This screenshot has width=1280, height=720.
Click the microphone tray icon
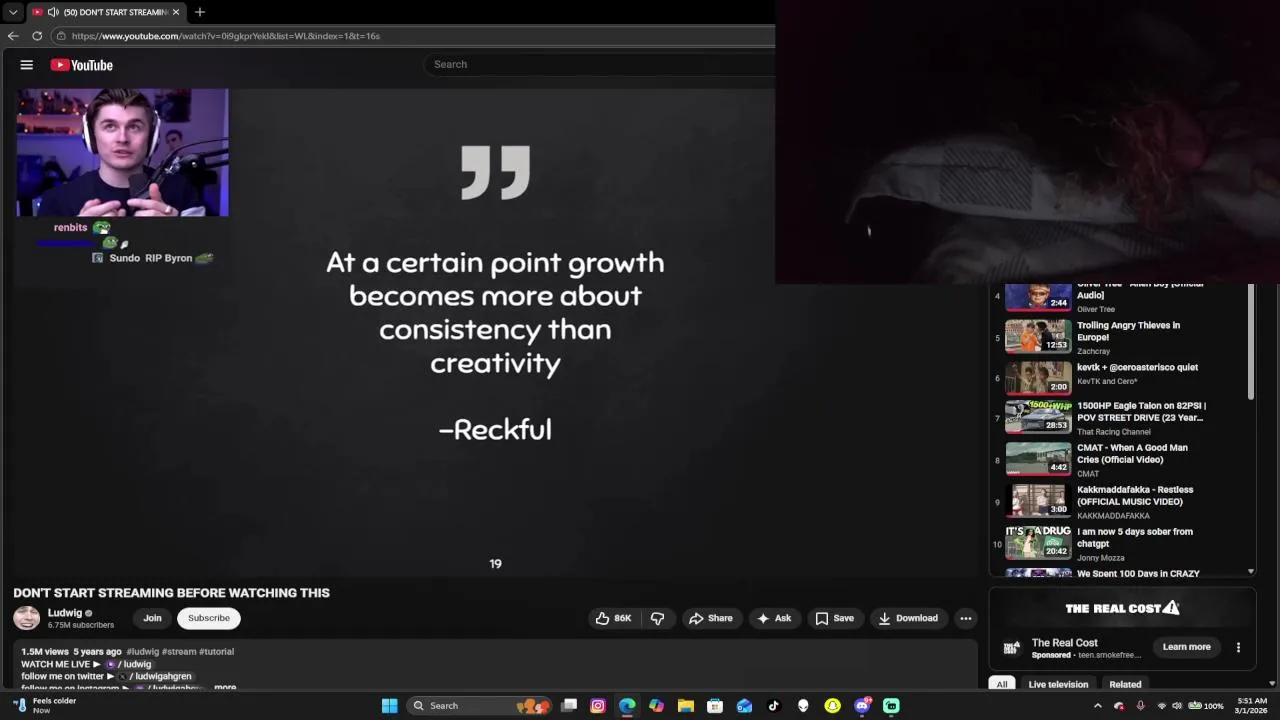pyautogui.click(x=1140, y=706)
